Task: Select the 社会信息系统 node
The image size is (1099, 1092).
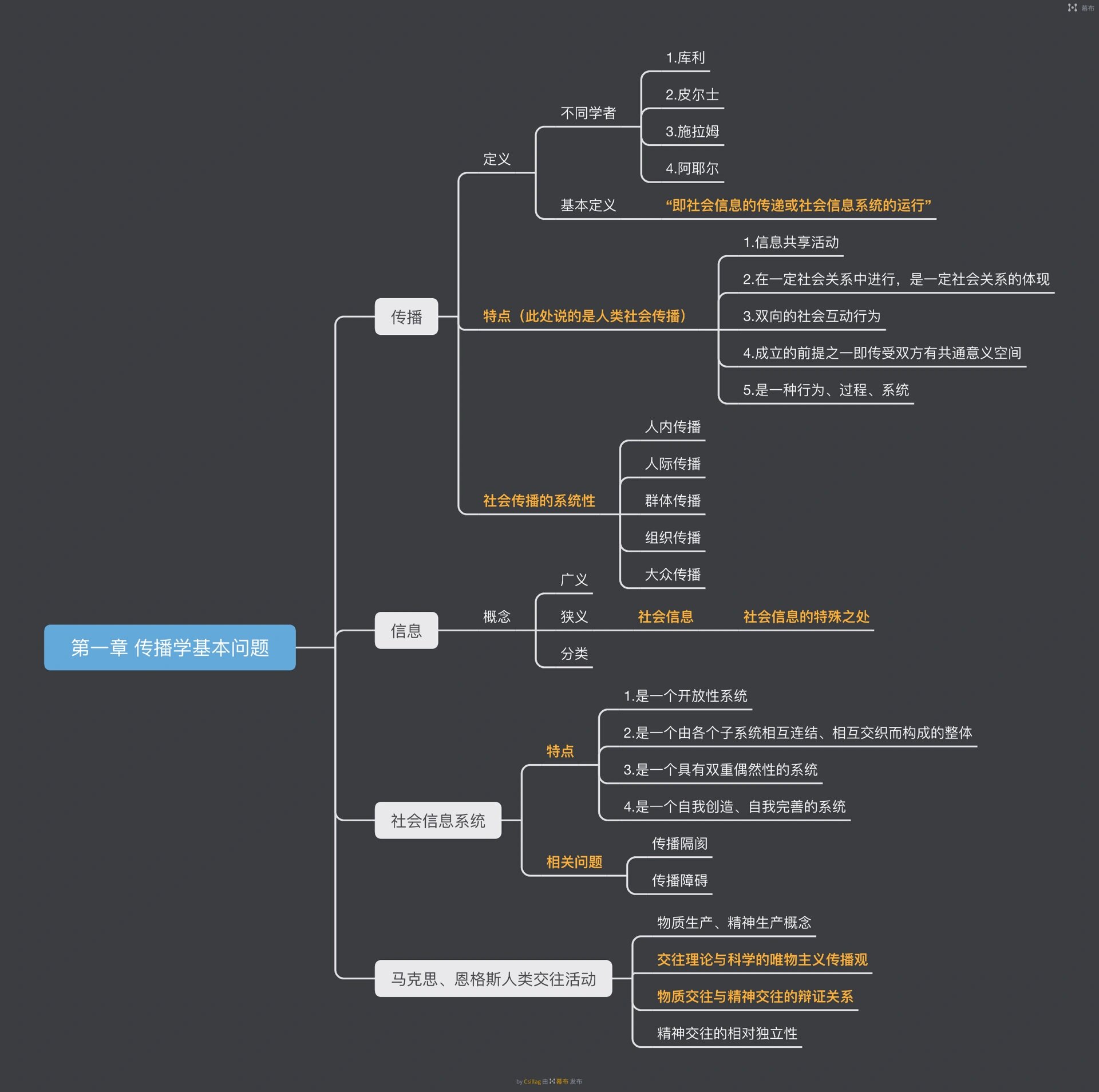Action: [438, 820]
